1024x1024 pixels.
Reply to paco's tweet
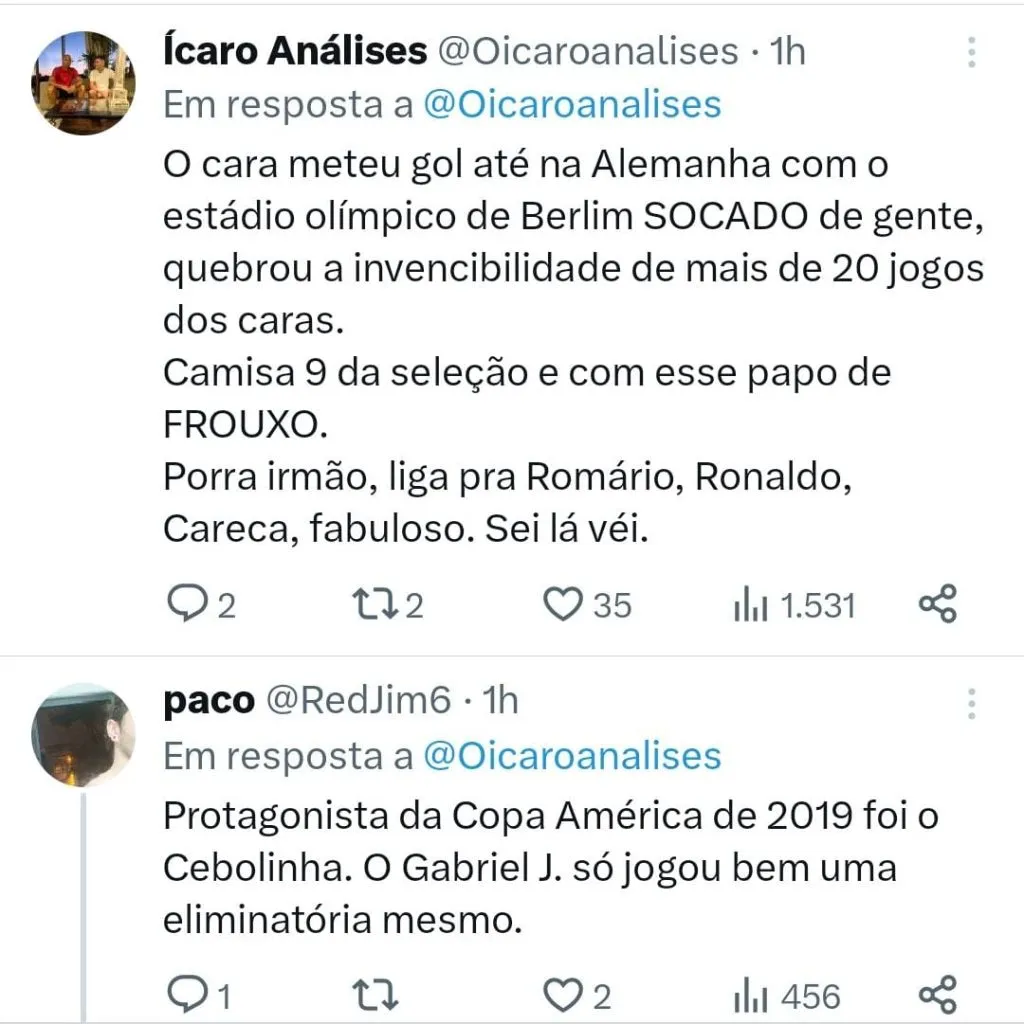pyautogui.click(x=187, y=995)
